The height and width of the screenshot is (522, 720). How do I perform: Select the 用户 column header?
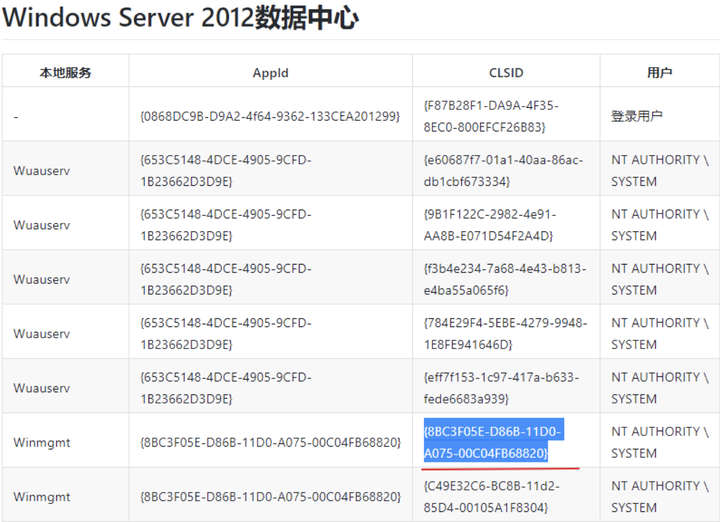(x=660, y=73)
